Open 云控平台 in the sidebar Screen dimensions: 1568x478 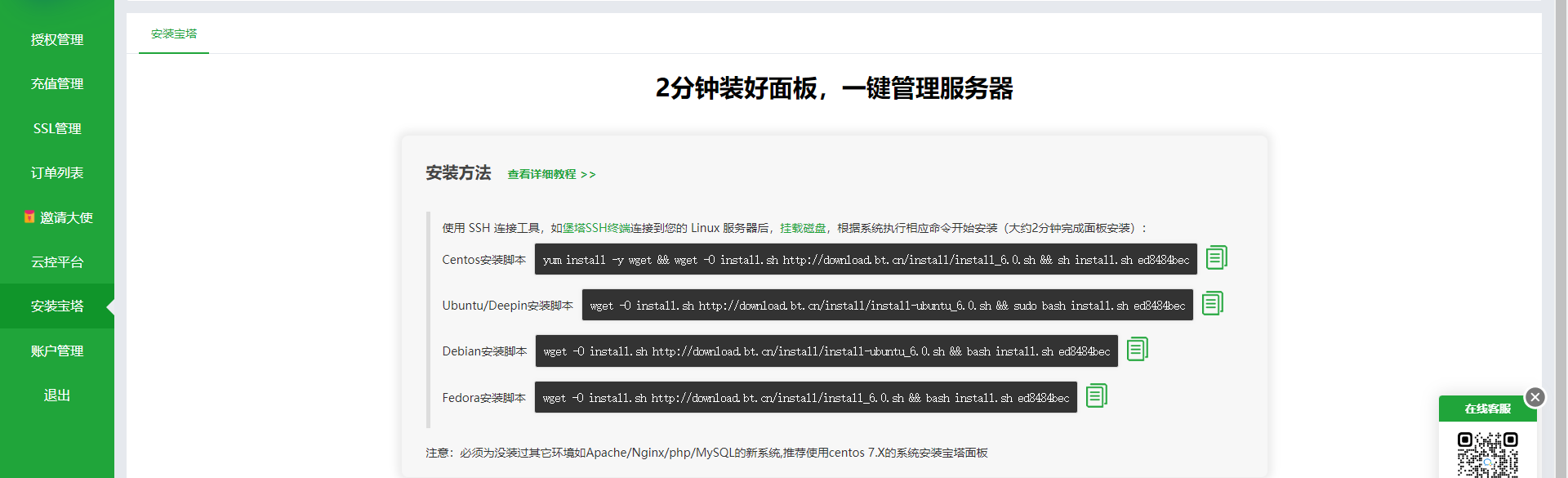point(57,261)
